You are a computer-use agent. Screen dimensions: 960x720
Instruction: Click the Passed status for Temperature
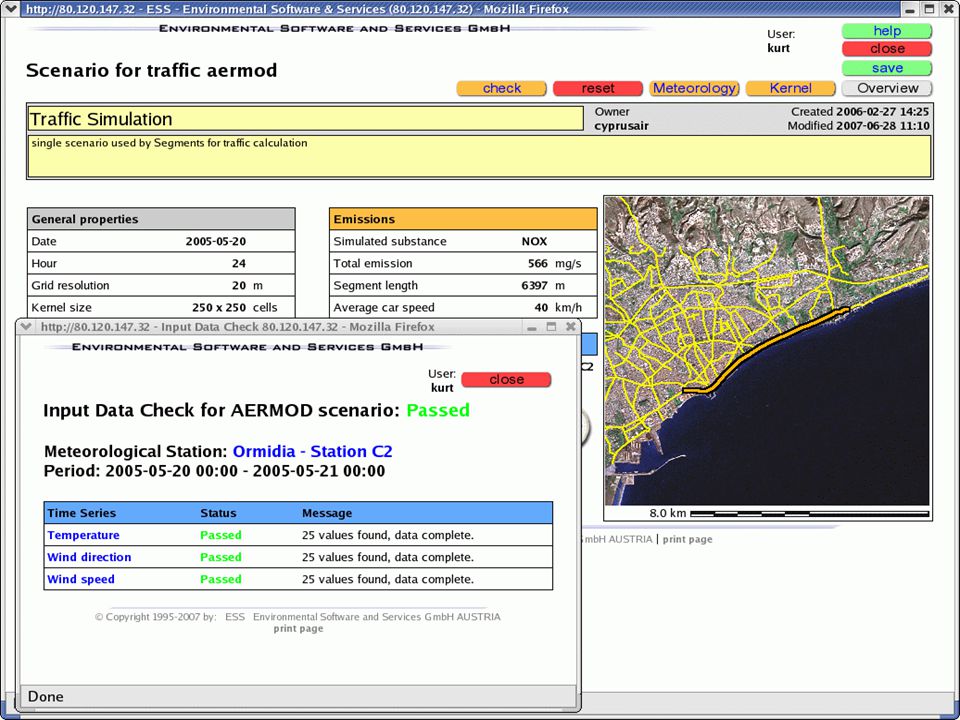[x=221, y=535]
